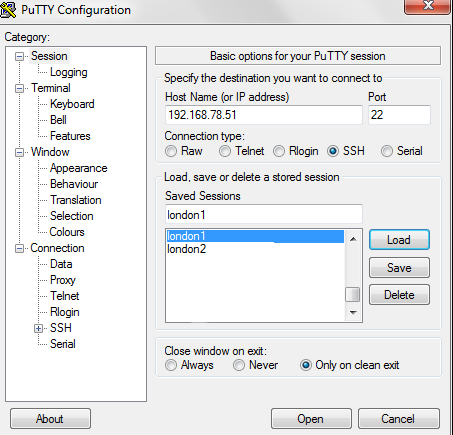This screenshot has height=435, width=453.
Task: Collapse the Session tree node
Action: 20,56
